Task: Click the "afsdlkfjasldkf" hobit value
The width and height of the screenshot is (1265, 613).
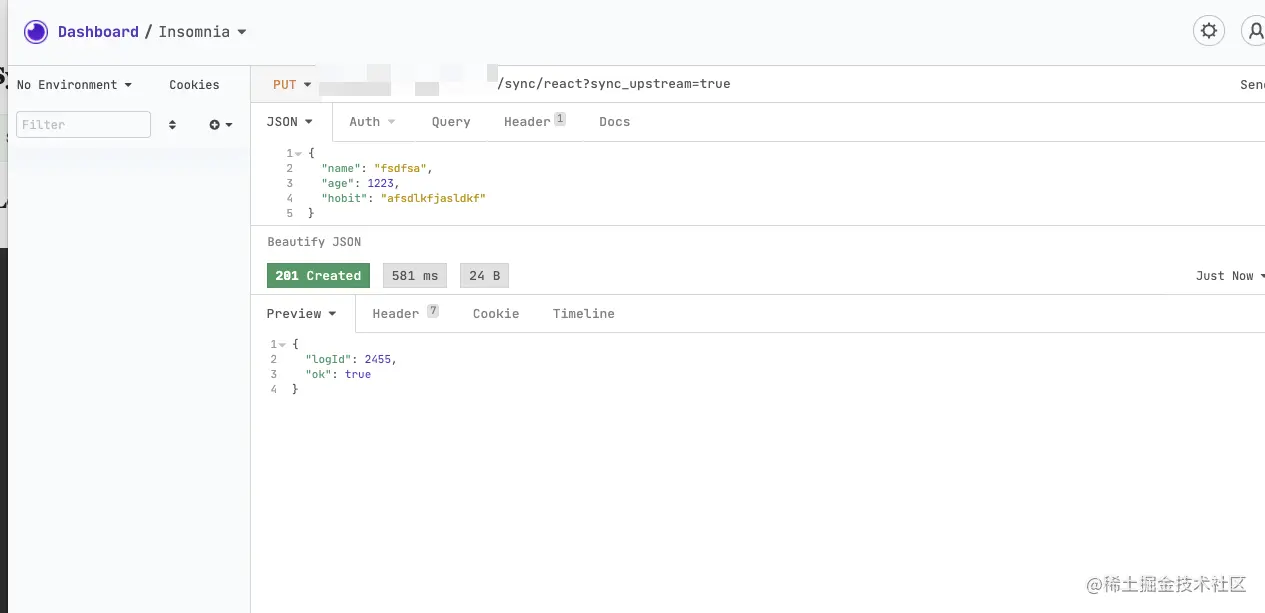Action: 433,199
